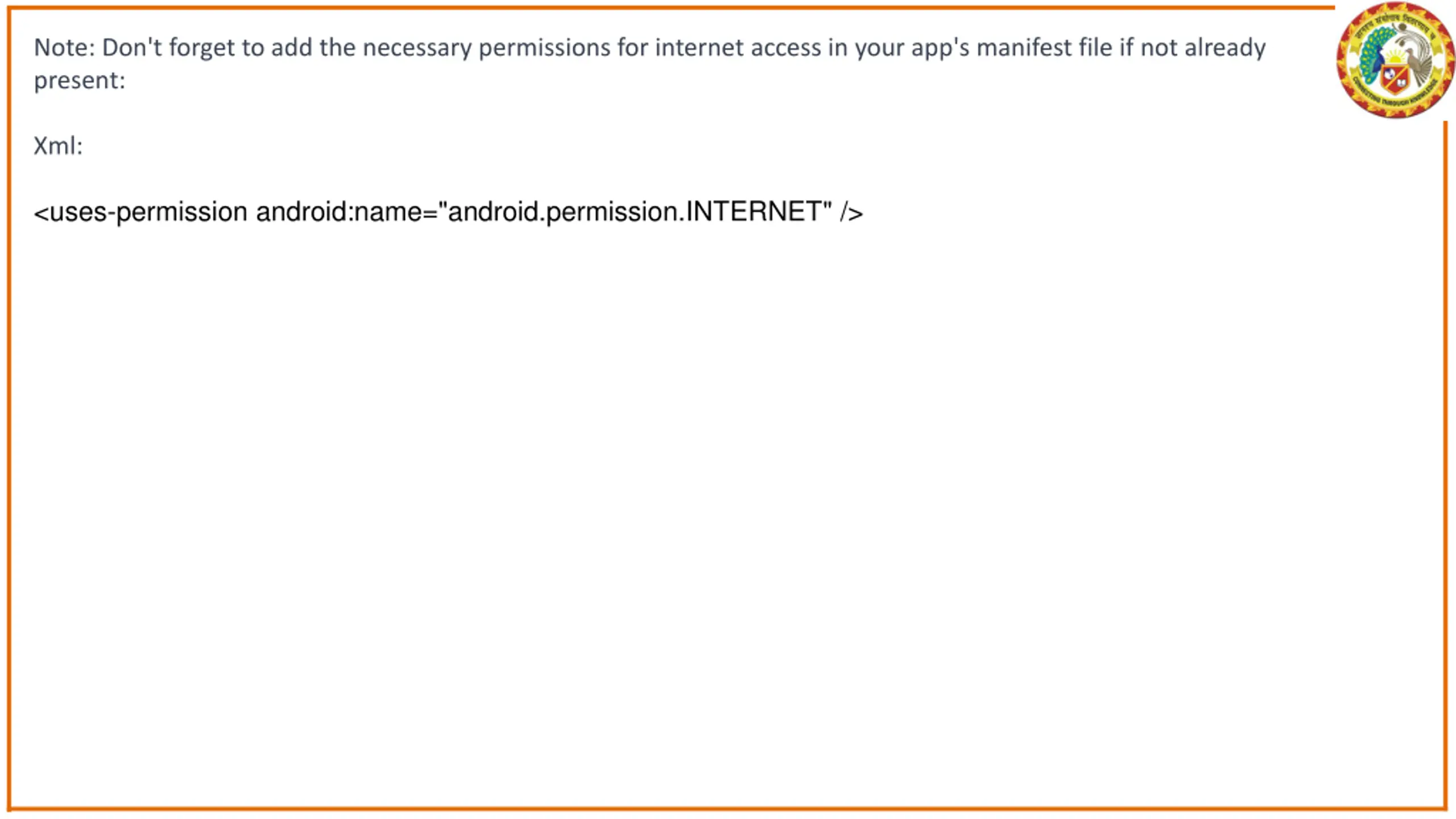Image resolution: width=1456 pixels, height=819 pixels.
Task: Click the closing "/>" of the XML tag
Action: (851, 213)
